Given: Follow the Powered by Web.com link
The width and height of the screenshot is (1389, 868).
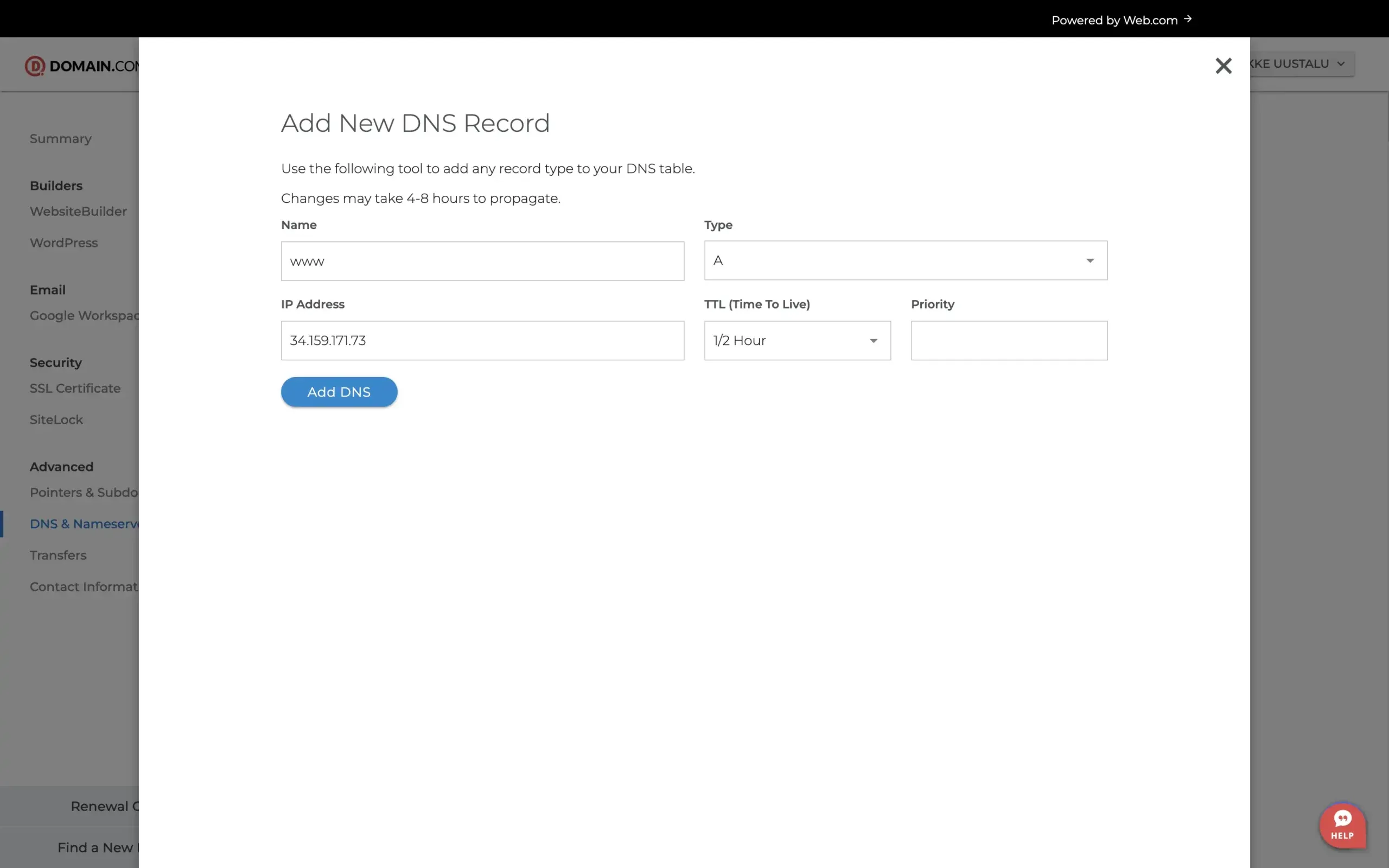Looking at the screenshot, I should pyautogui.click(x=1113, y=20).
